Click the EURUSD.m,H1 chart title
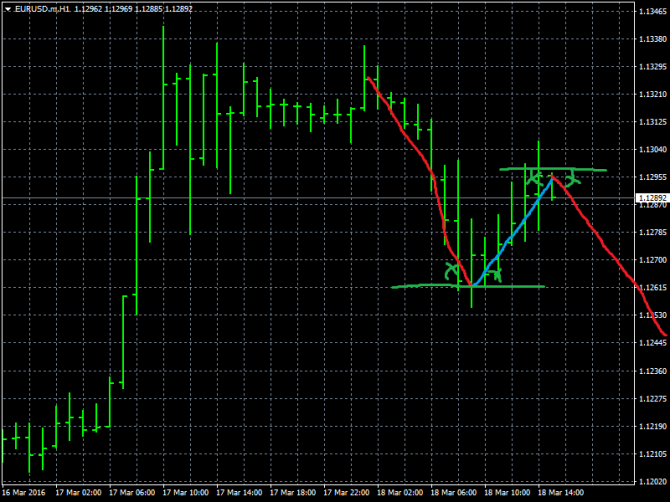The image size is (670, 502). pos(42,9)
